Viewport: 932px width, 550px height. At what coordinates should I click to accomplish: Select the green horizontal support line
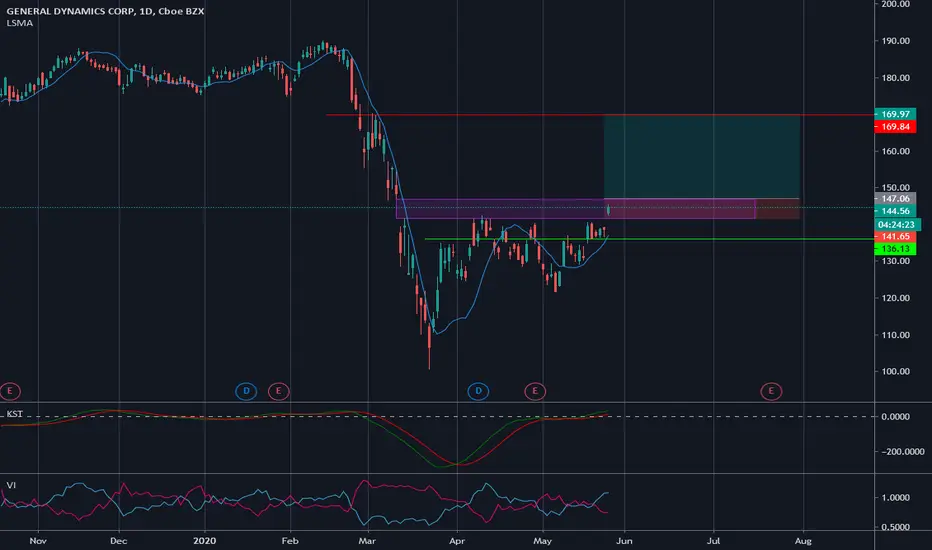tap(650, 239)
